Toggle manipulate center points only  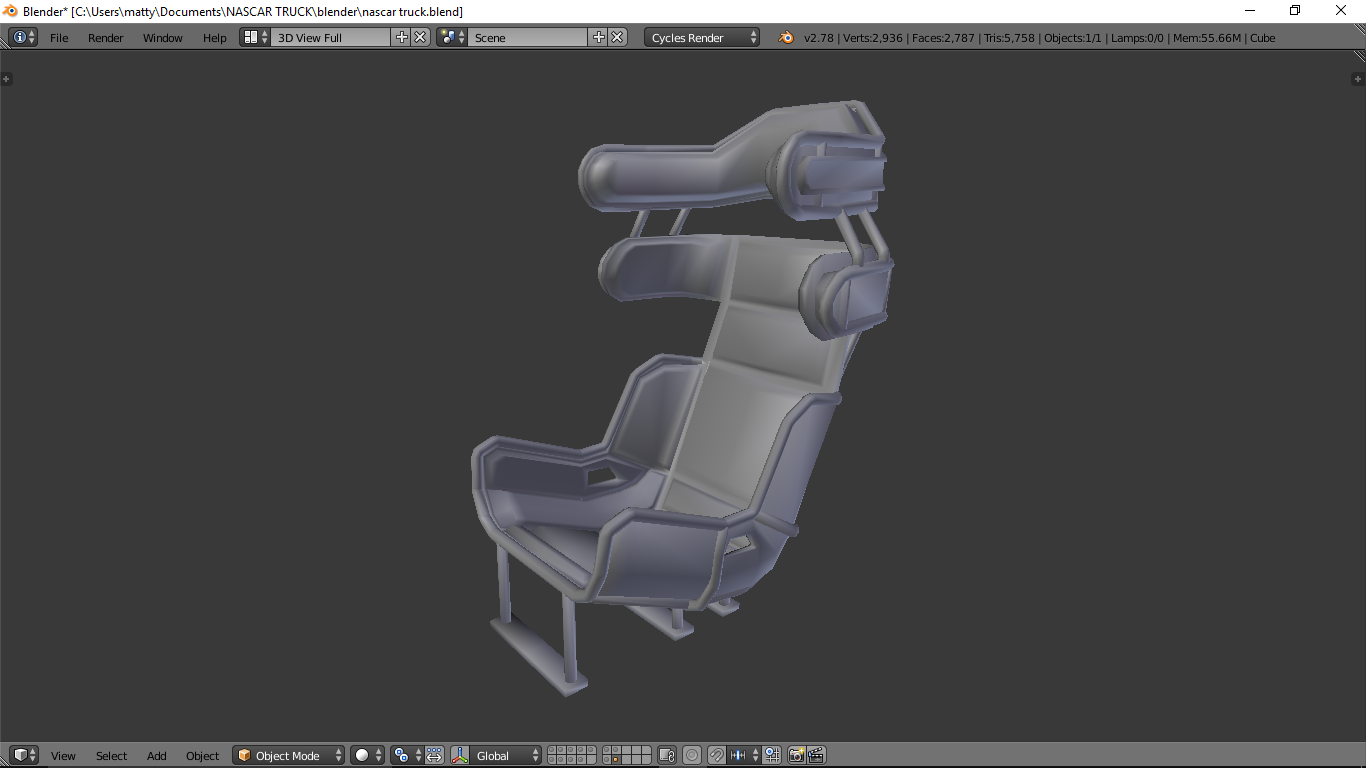pos(434,755)
